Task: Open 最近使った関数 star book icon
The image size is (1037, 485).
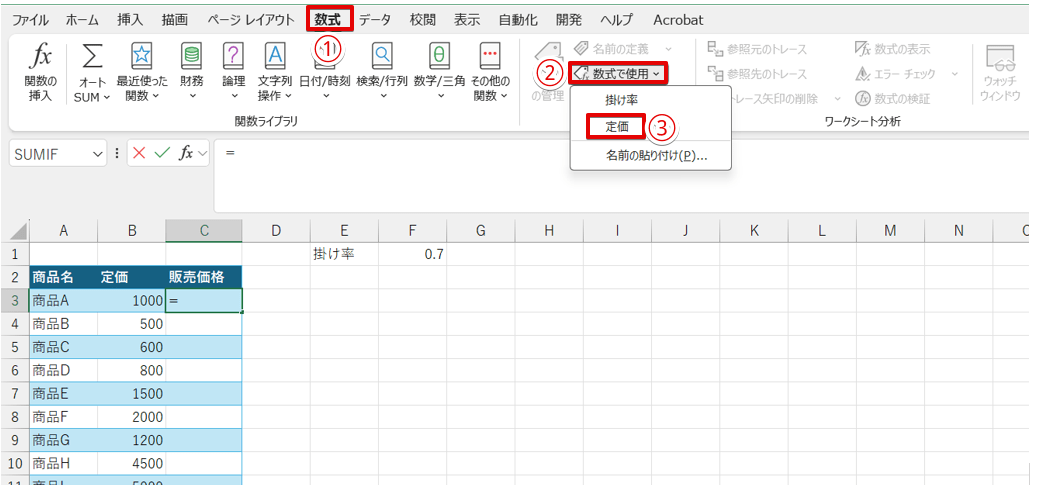Action: point(142,57)
